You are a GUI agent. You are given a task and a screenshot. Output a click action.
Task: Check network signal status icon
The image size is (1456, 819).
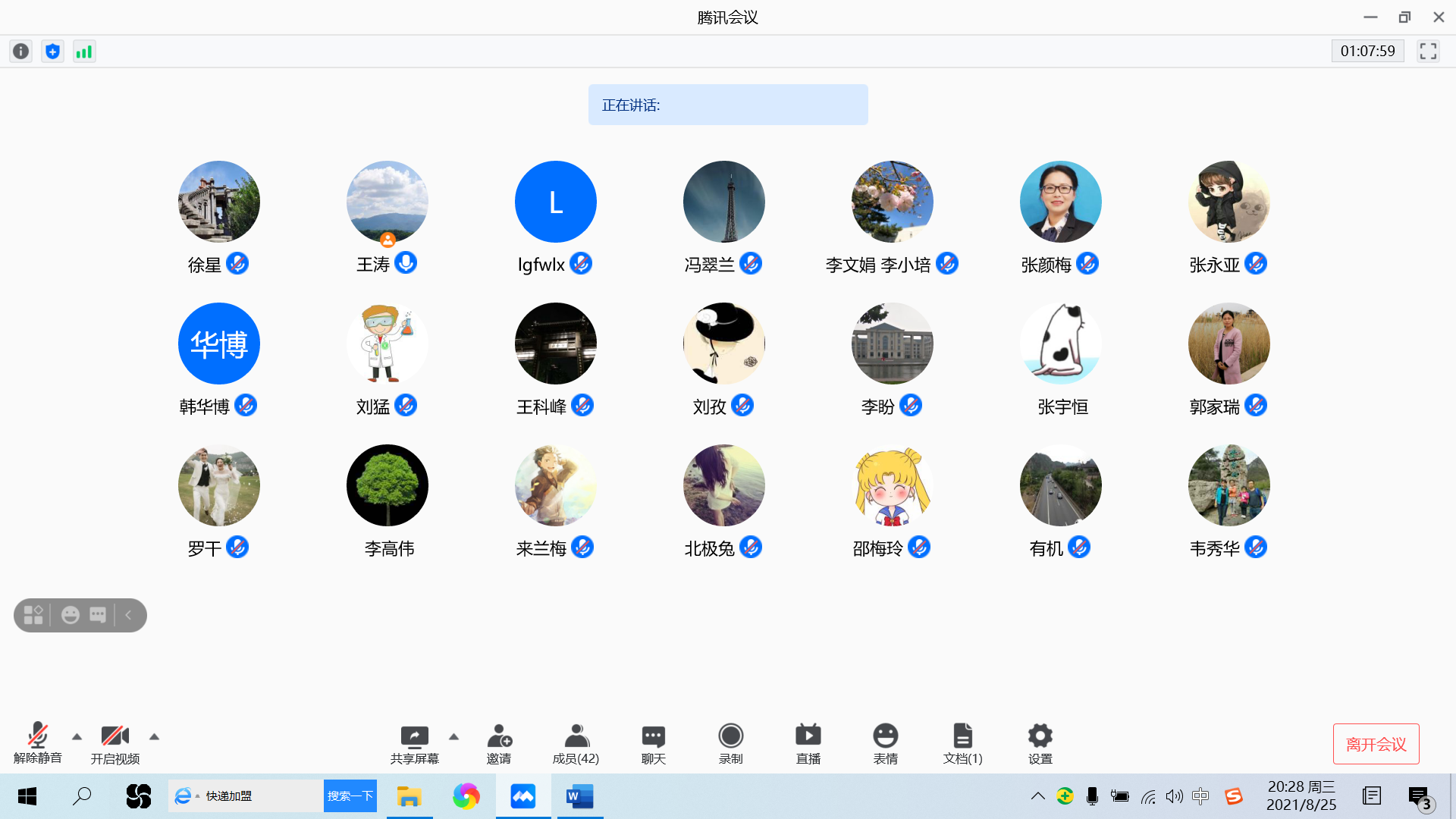tap(84, 52)
